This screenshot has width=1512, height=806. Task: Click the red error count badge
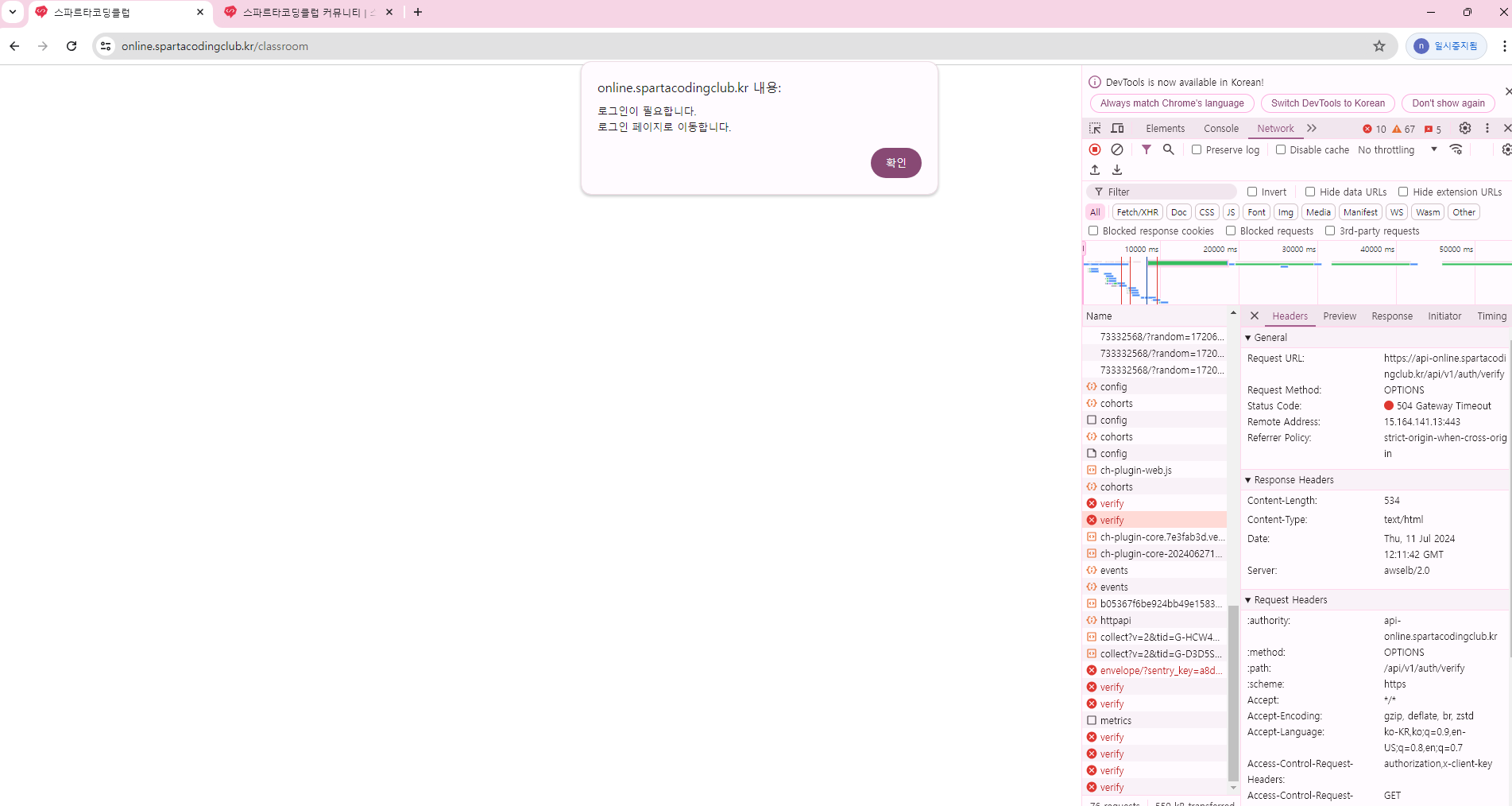tap(1374, 129)
